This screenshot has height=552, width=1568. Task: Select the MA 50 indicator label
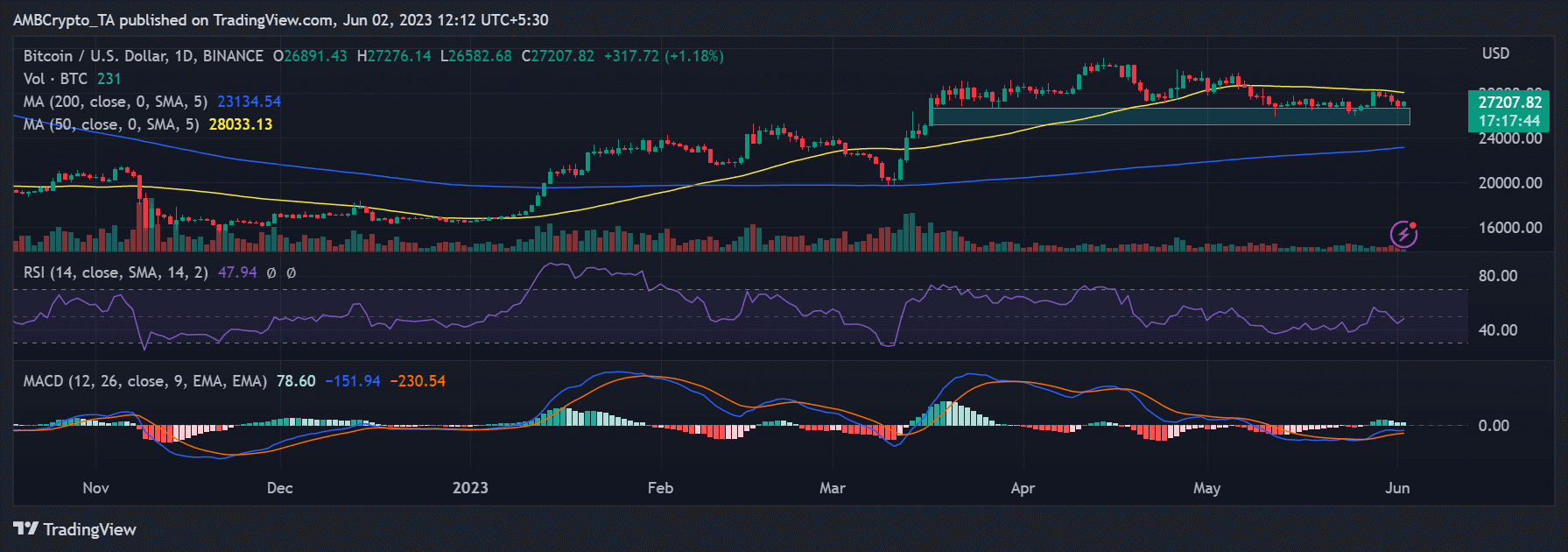[111, 124]
